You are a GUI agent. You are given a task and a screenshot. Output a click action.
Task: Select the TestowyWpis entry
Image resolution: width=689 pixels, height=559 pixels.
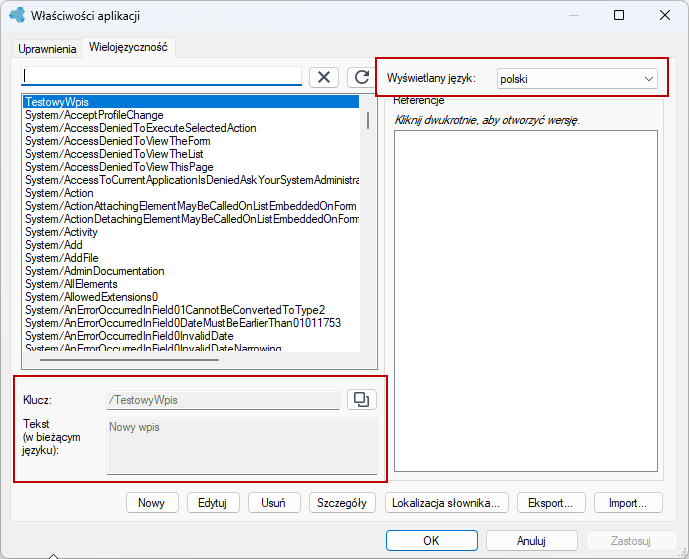click(191, 102)
